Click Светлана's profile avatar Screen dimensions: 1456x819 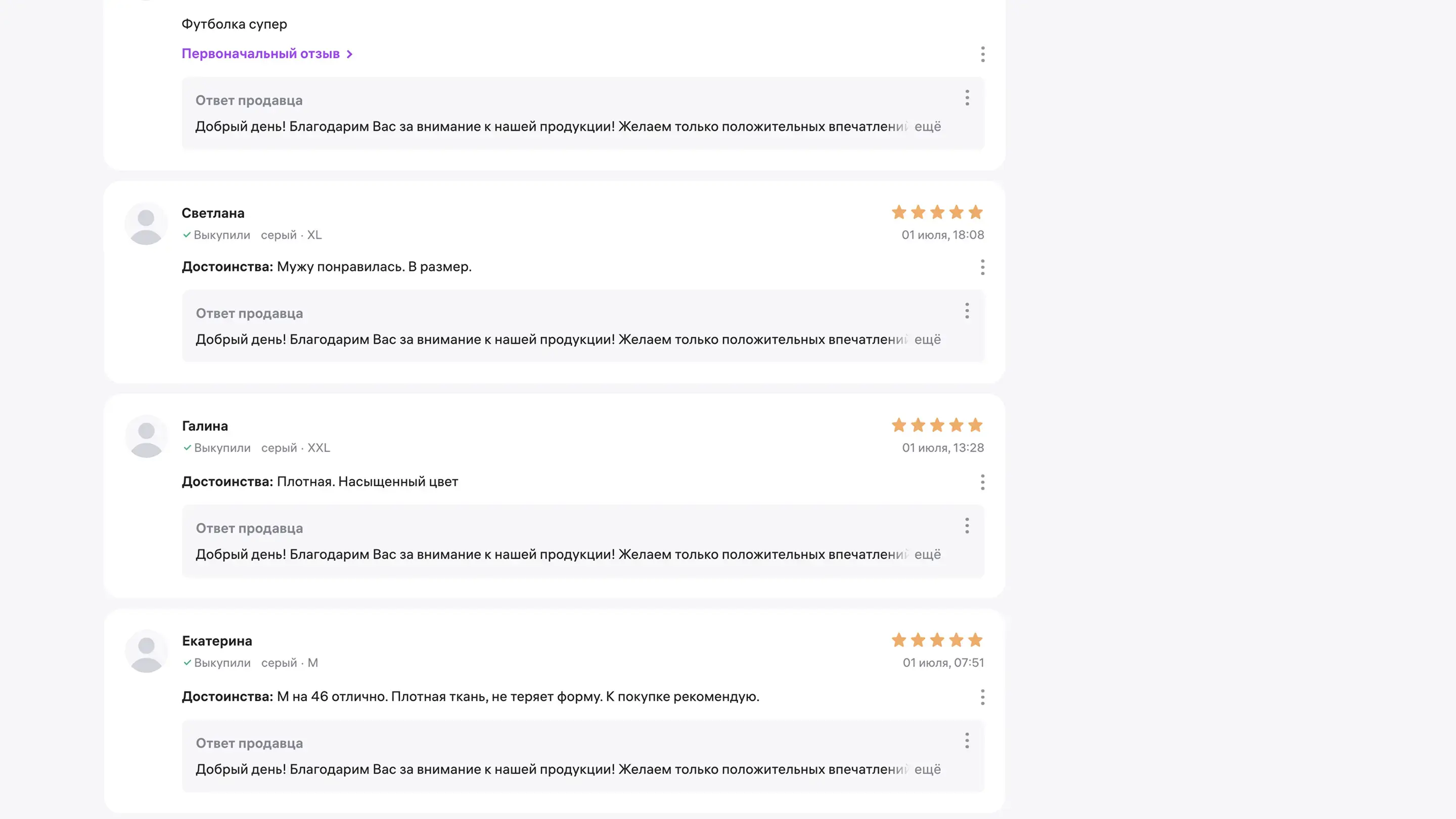(146, 224)
